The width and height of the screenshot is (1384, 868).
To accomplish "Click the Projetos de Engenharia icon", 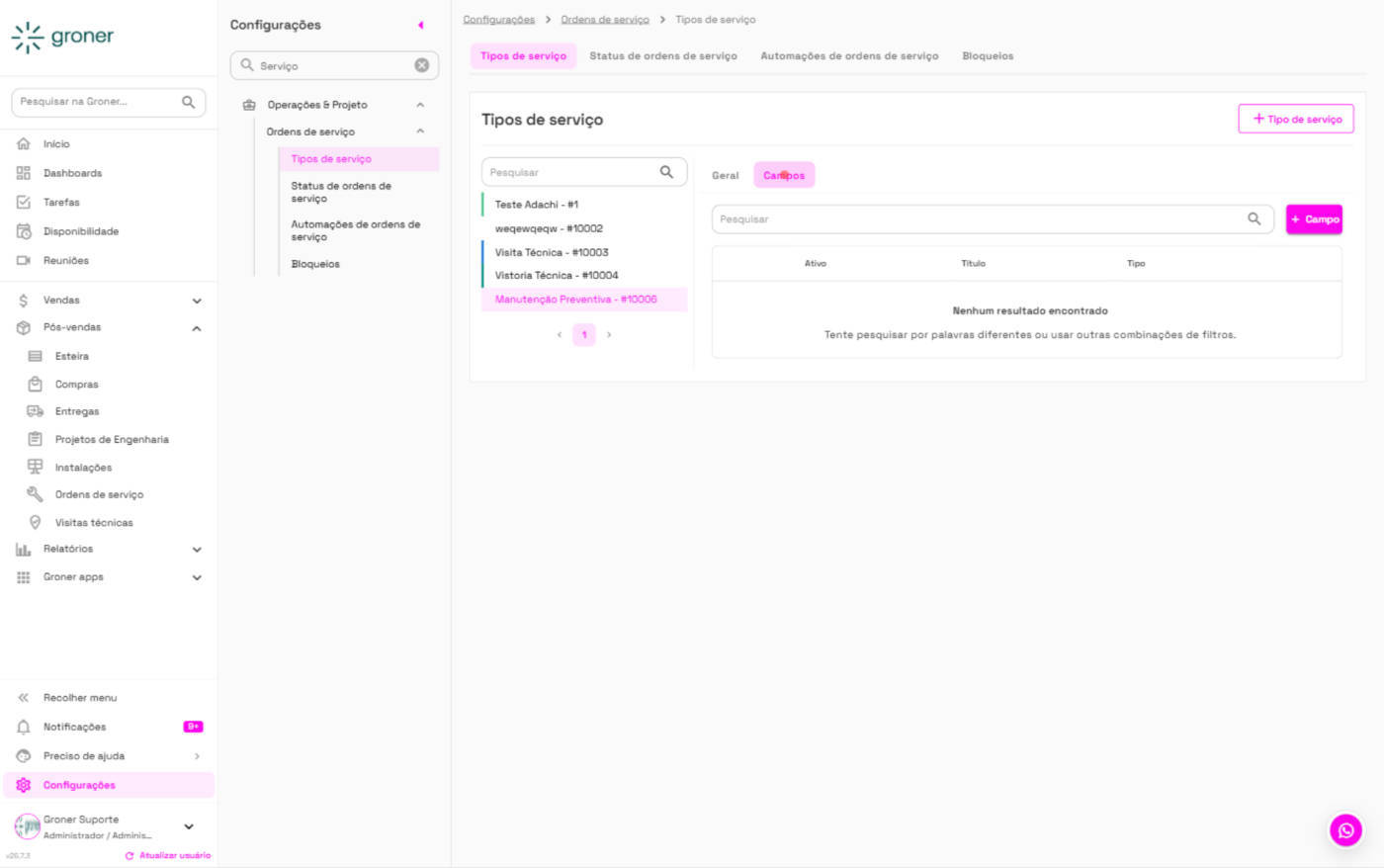I will click(x=36, y=439).
